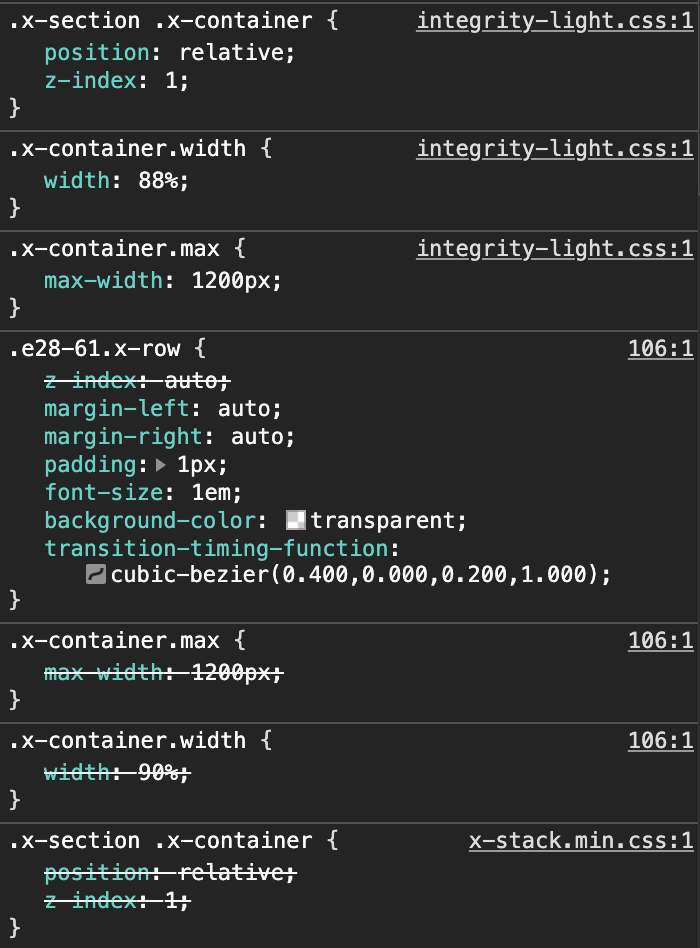Screen dimensions: 700x948
Task: Click the margin-right auto value
Action: (256, 436)
